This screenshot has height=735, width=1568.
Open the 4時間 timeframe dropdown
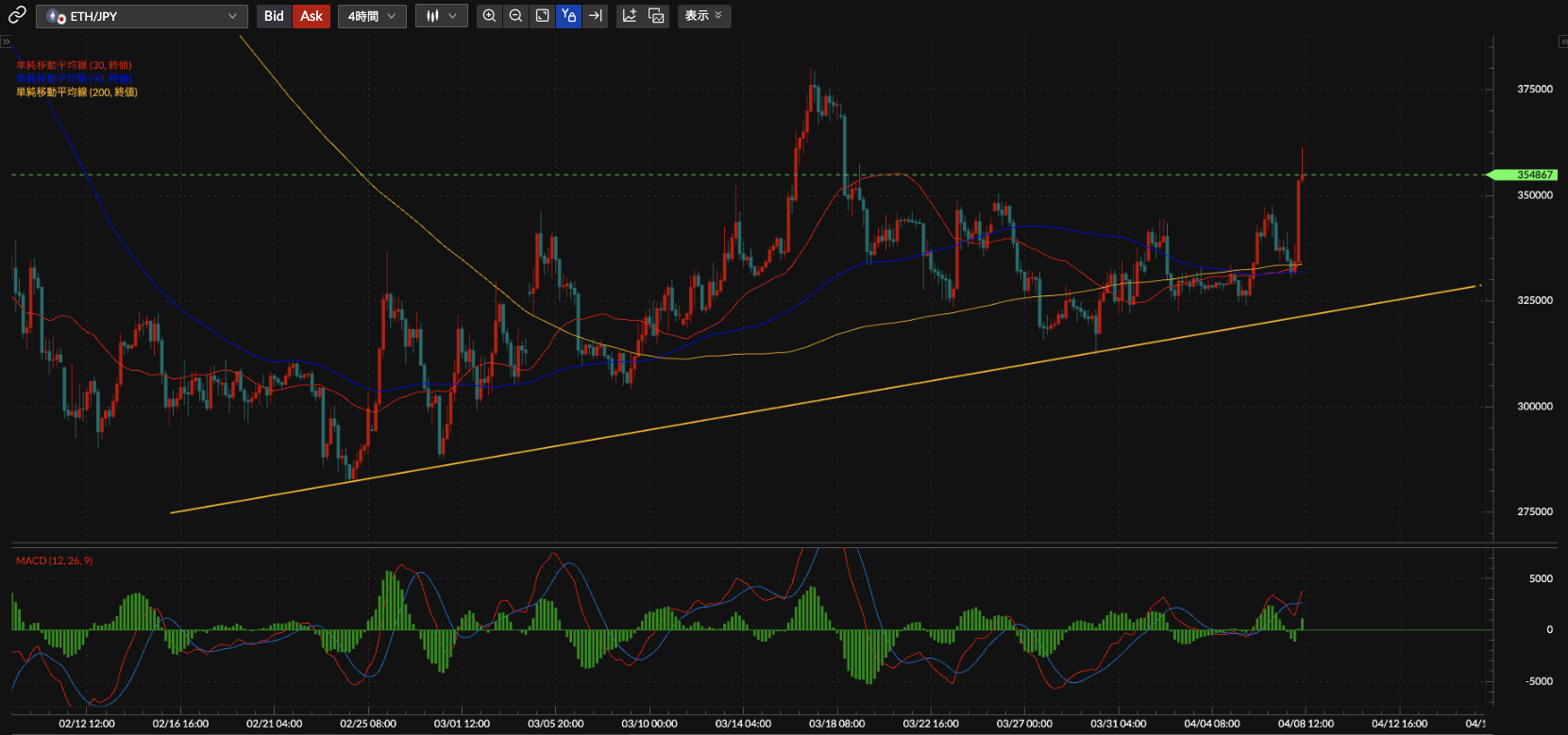(x=372, y=16)
